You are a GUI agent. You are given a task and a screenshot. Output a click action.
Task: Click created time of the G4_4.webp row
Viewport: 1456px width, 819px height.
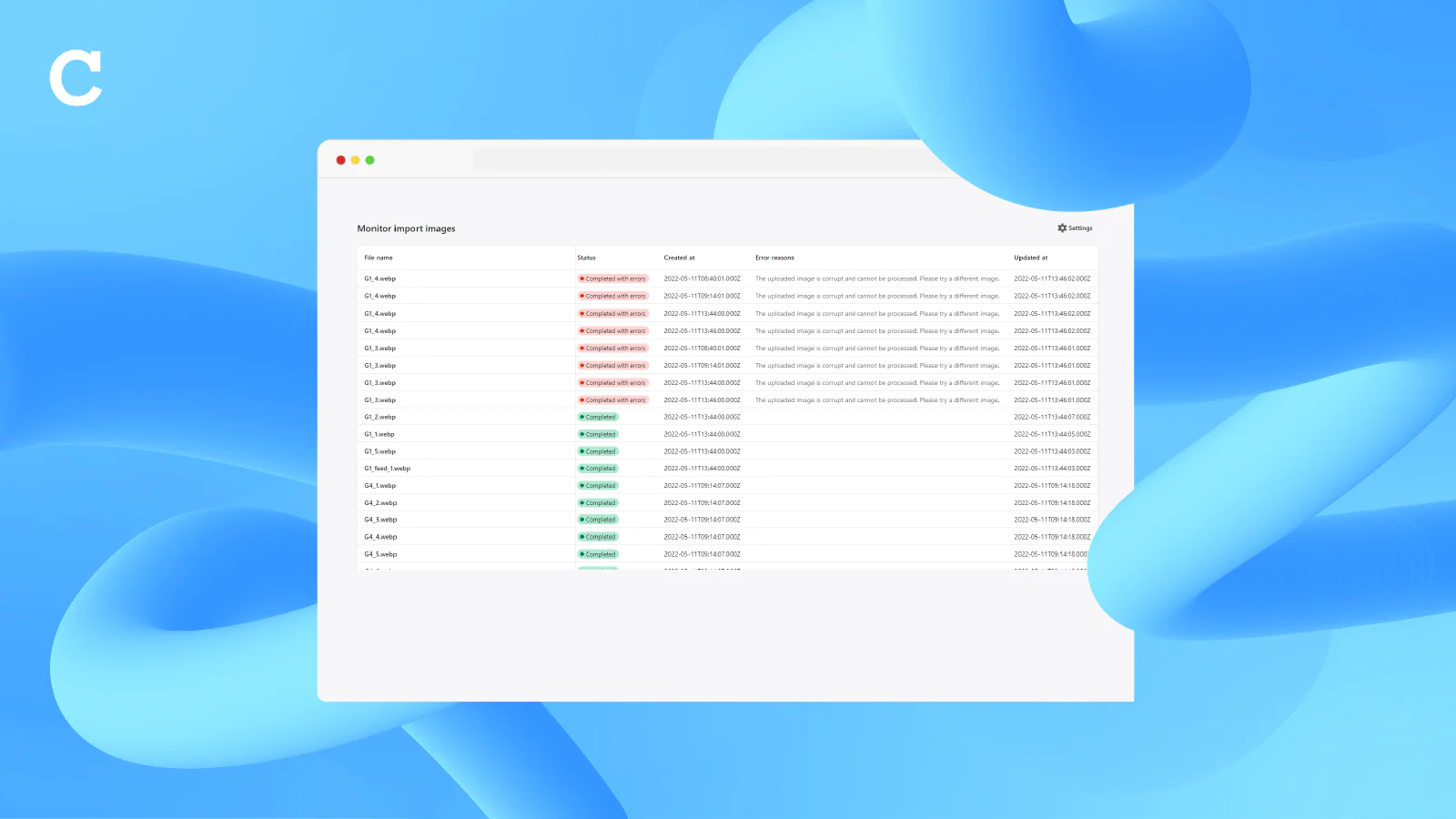point(702,537)
